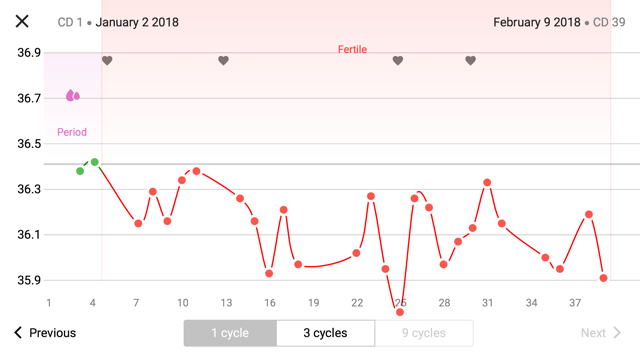Tap the Fertile window label
Image resolution: width=640 pixels, height=360 pixels.
tap(352, 49)
